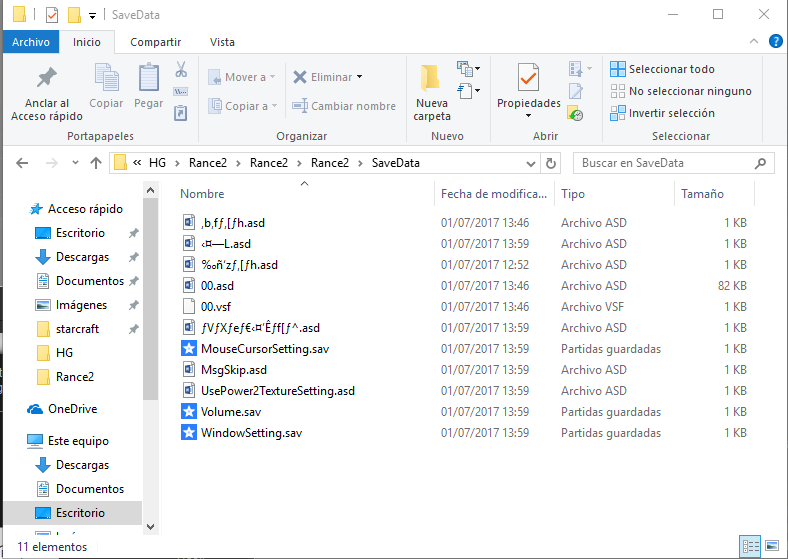
Task: Open the help question mark icon
Action: [x=775, y=42]
